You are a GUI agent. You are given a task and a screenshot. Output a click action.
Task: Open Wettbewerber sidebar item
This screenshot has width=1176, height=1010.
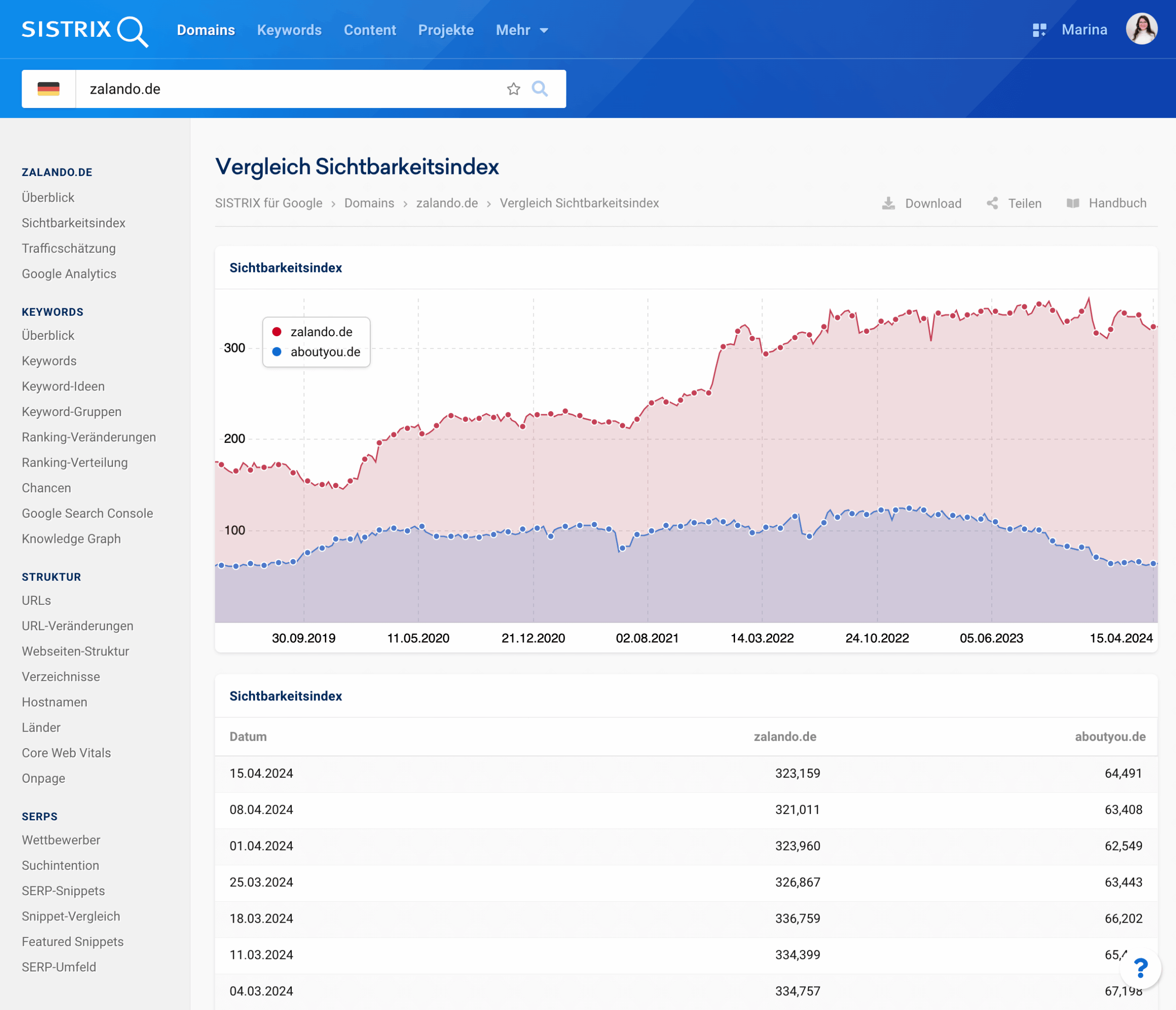pos(61,841)
